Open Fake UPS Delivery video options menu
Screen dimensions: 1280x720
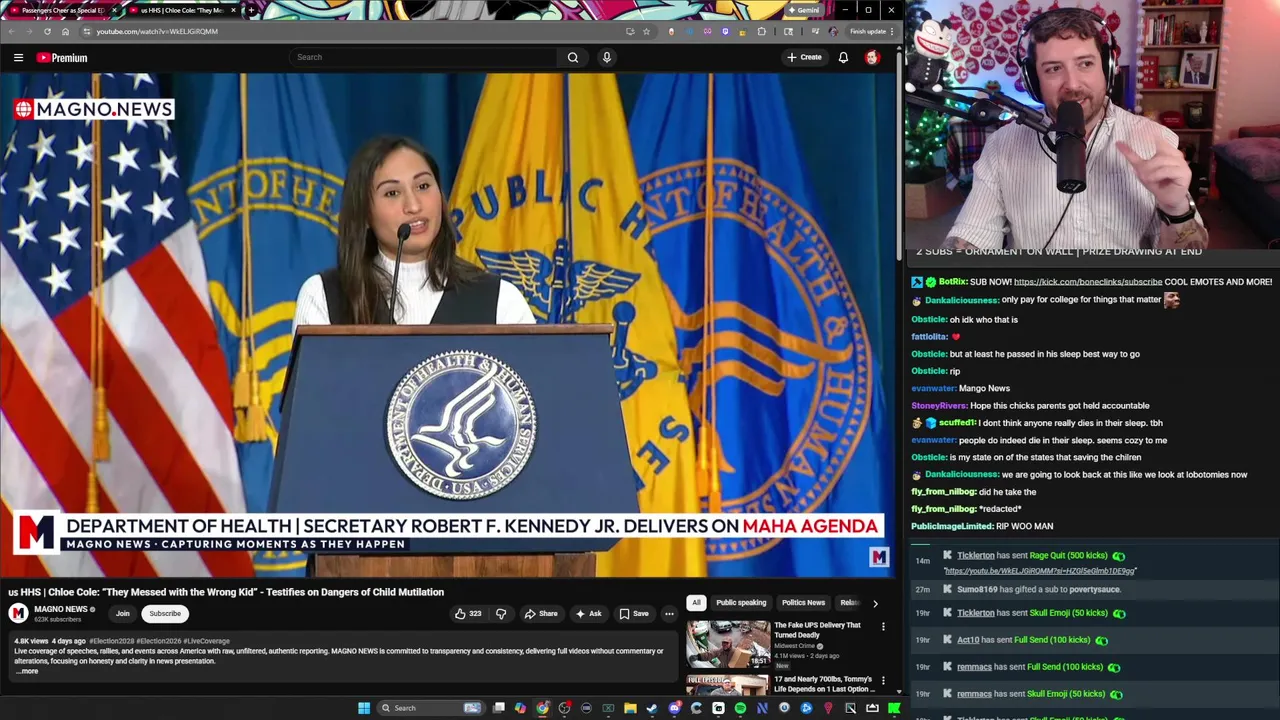pos(883,627)
